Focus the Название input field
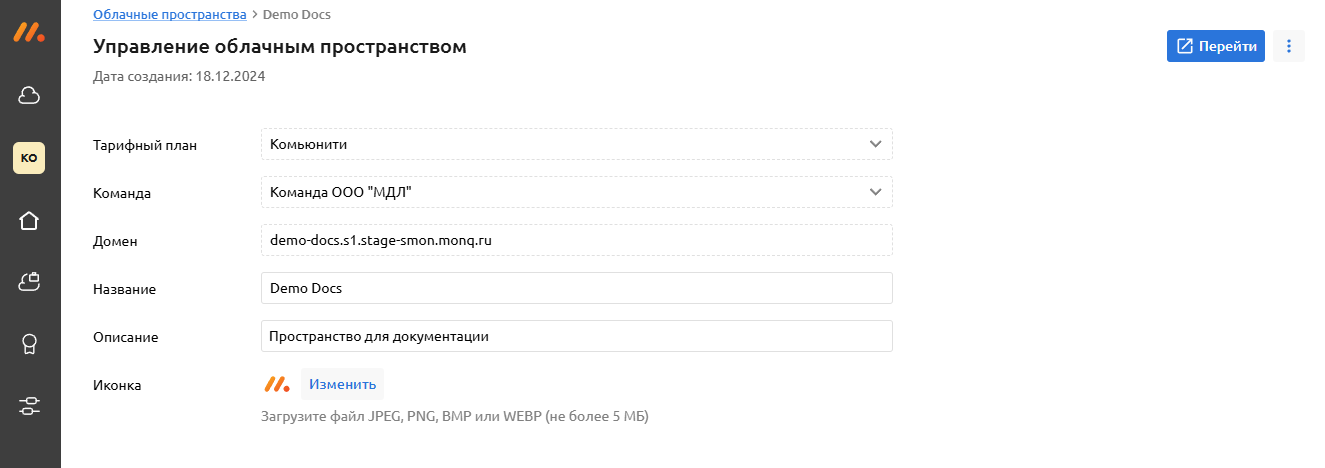This screenshot has height=468, width=1325. click(x=576, y=288)
